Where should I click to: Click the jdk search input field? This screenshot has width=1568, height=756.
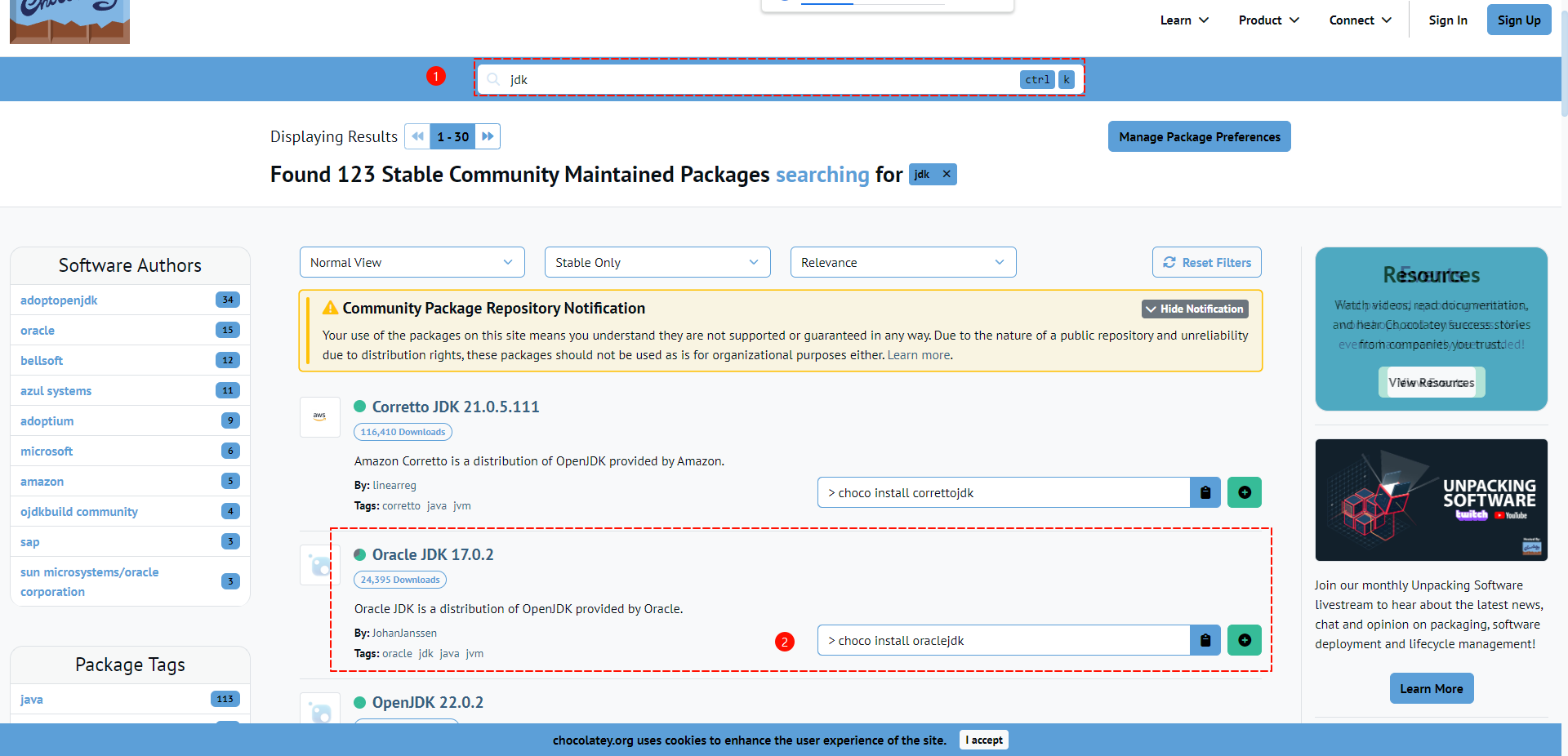coord(759,79)
